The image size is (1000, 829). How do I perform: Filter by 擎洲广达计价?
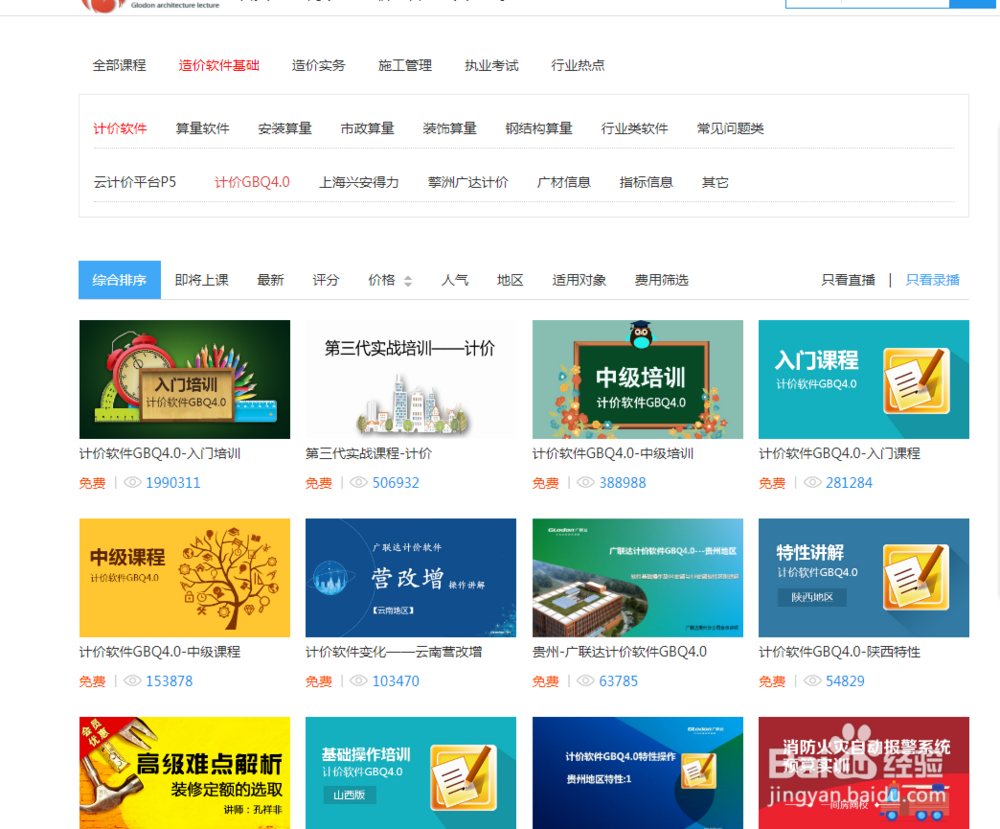(x=468, y=182)
